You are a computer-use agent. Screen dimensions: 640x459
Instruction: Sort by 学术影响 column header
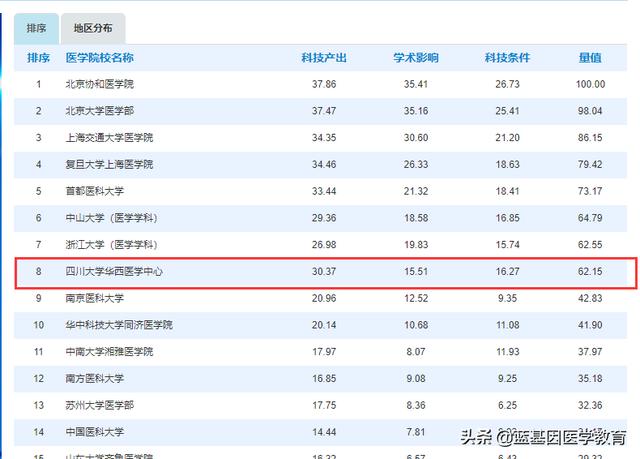[416, 58]
